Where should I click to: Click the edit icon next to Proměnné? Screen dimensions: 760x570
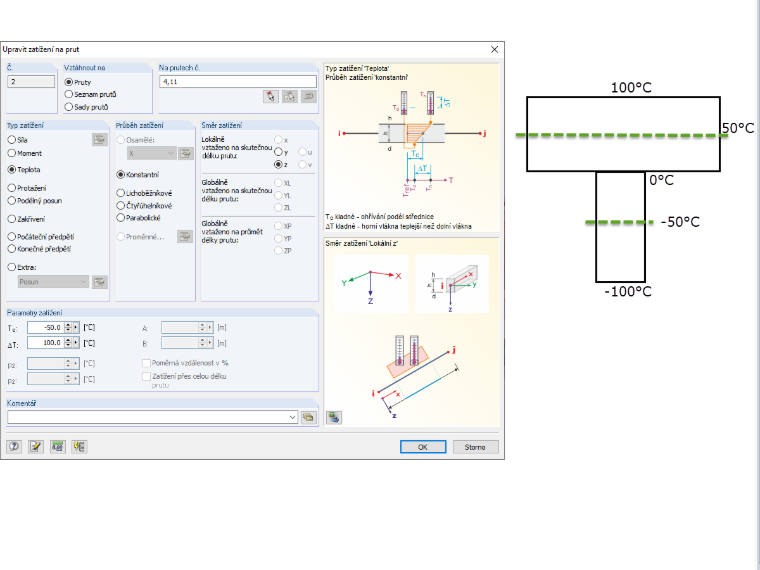(x=185, y=237)
